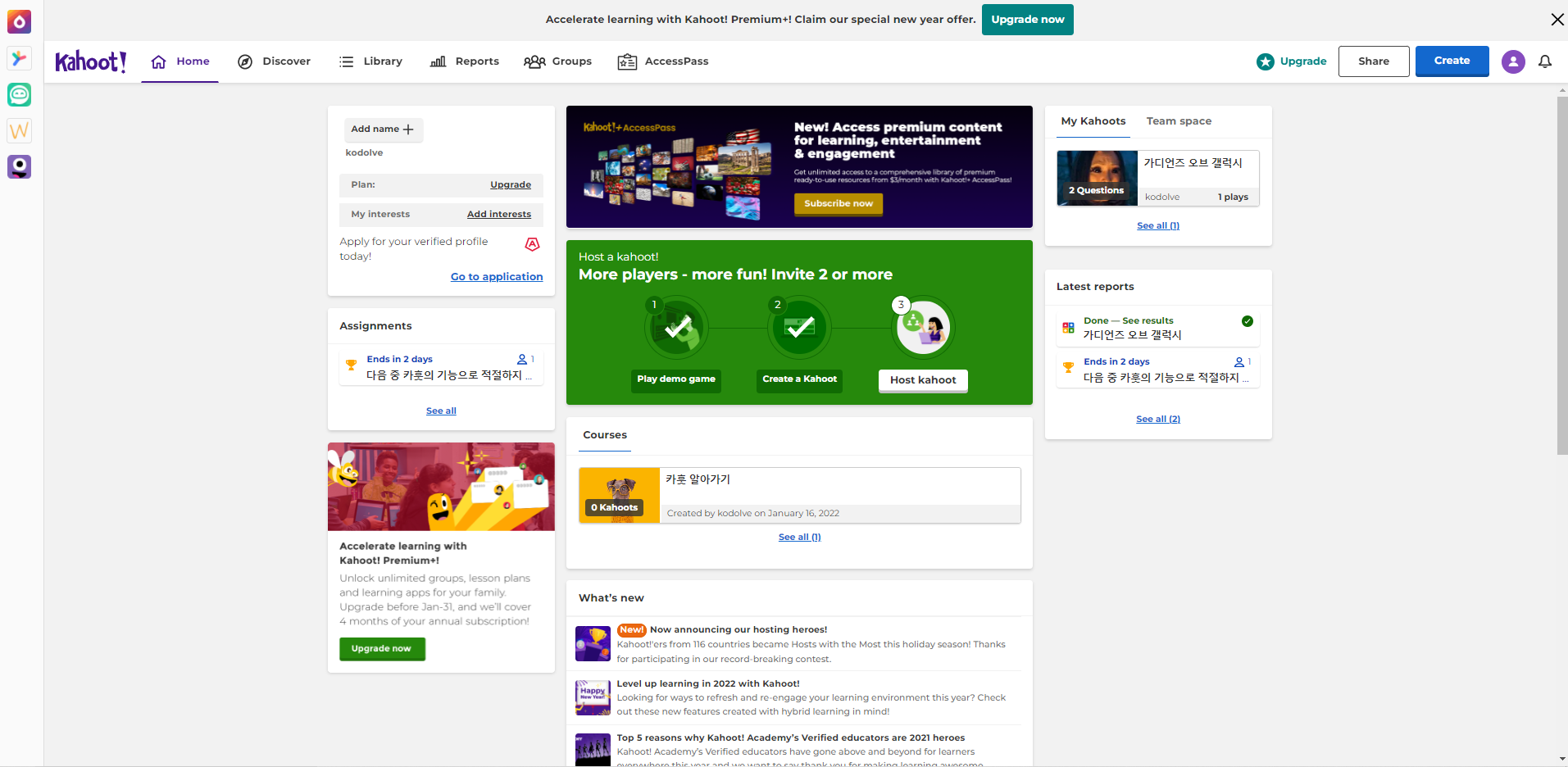Click the purple bottom sidebar icon

[x=20, y=166]
